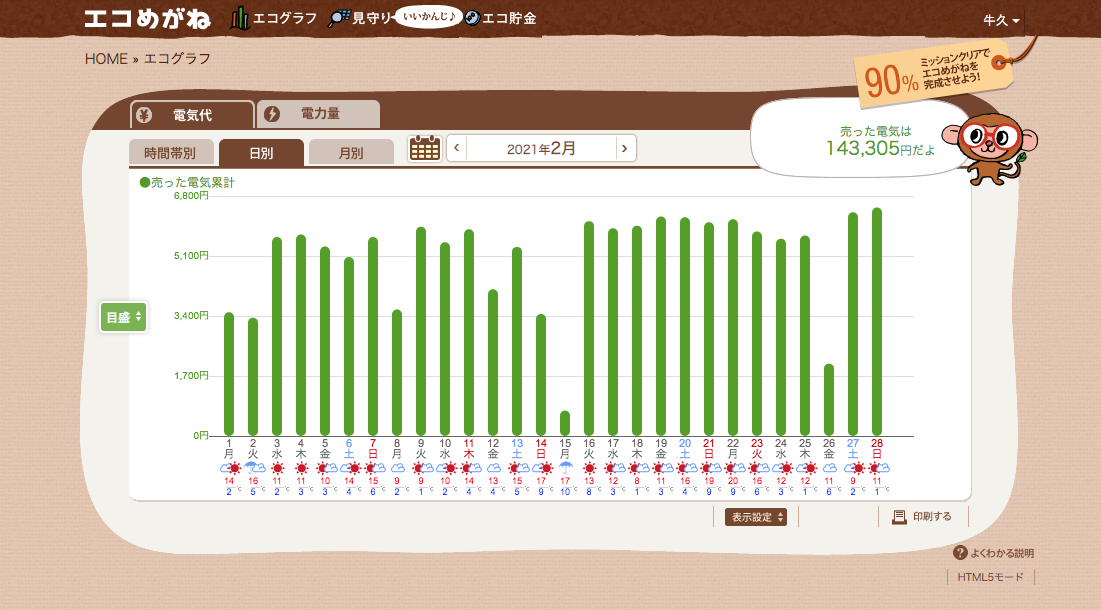Screen dimensions: 1101x610
Task: Switch to the 電力量 tab
Action: 319,114
